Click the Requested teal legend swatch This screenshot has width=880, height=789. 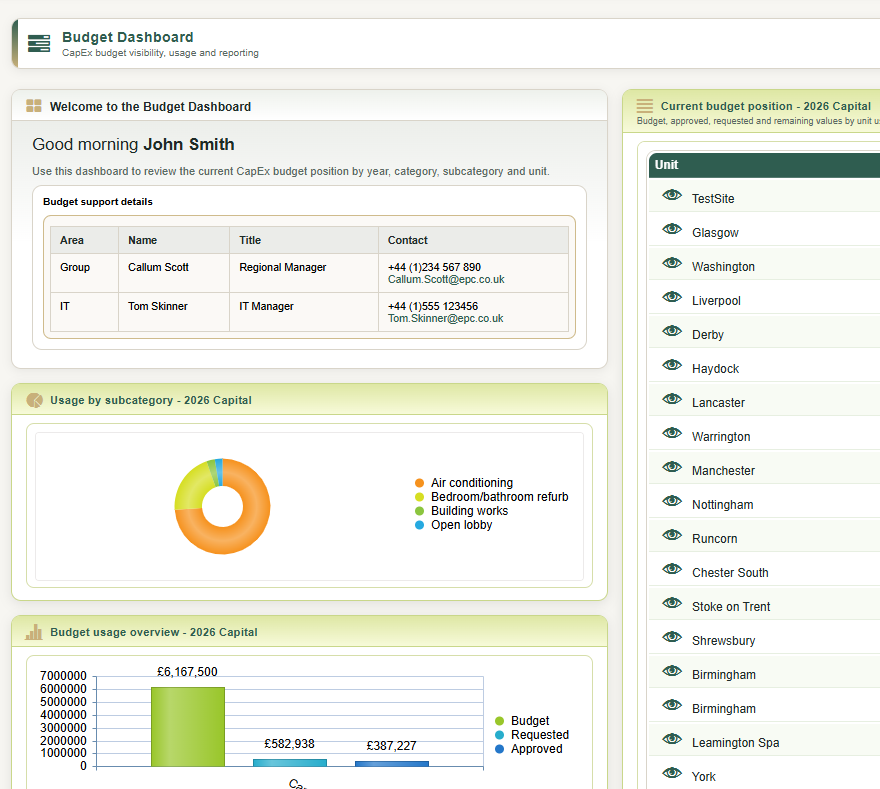tap(499, 735)
